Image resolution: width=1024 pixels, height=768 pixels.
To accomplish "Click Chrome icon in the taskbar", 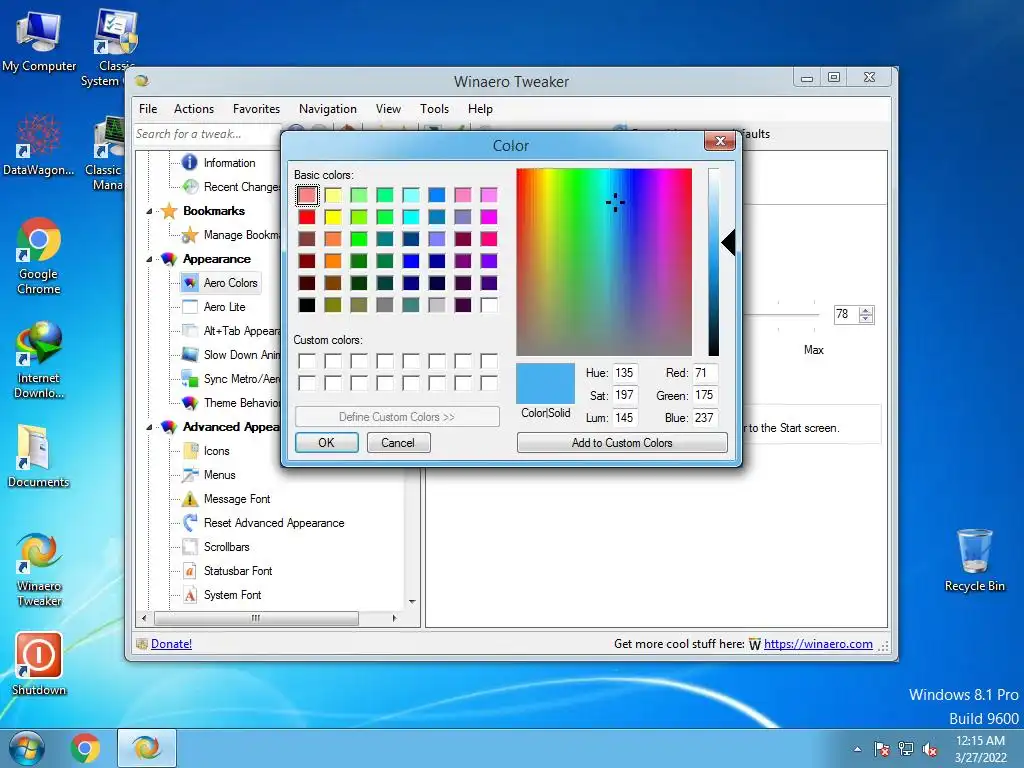I will [x=86, y=748].
